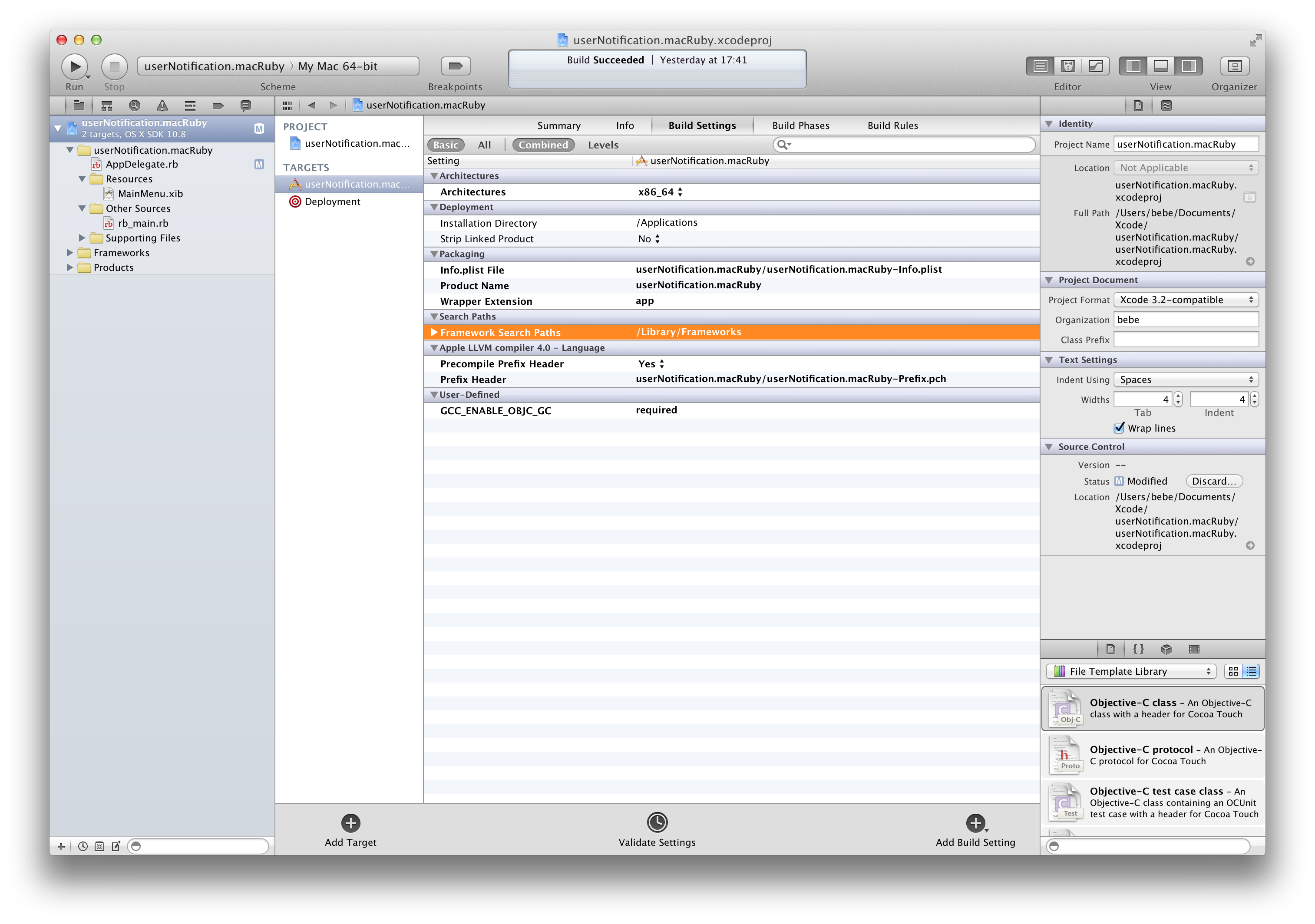This screenshot has height=924, width=1315.
Task: Click Add Target button
Action: tap(350, 830)
